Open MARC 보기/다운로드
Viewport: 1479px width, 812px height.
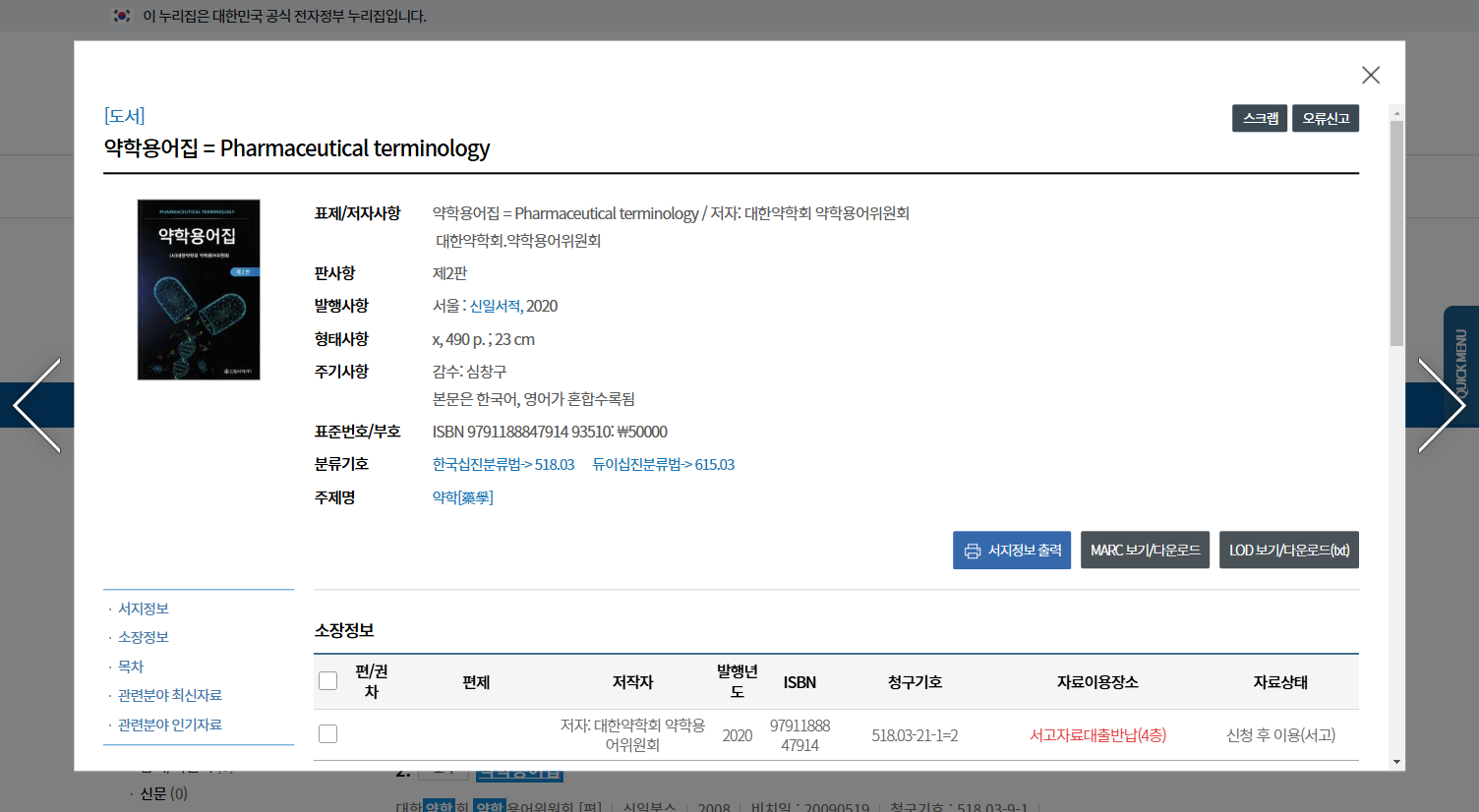[1145, 551]
